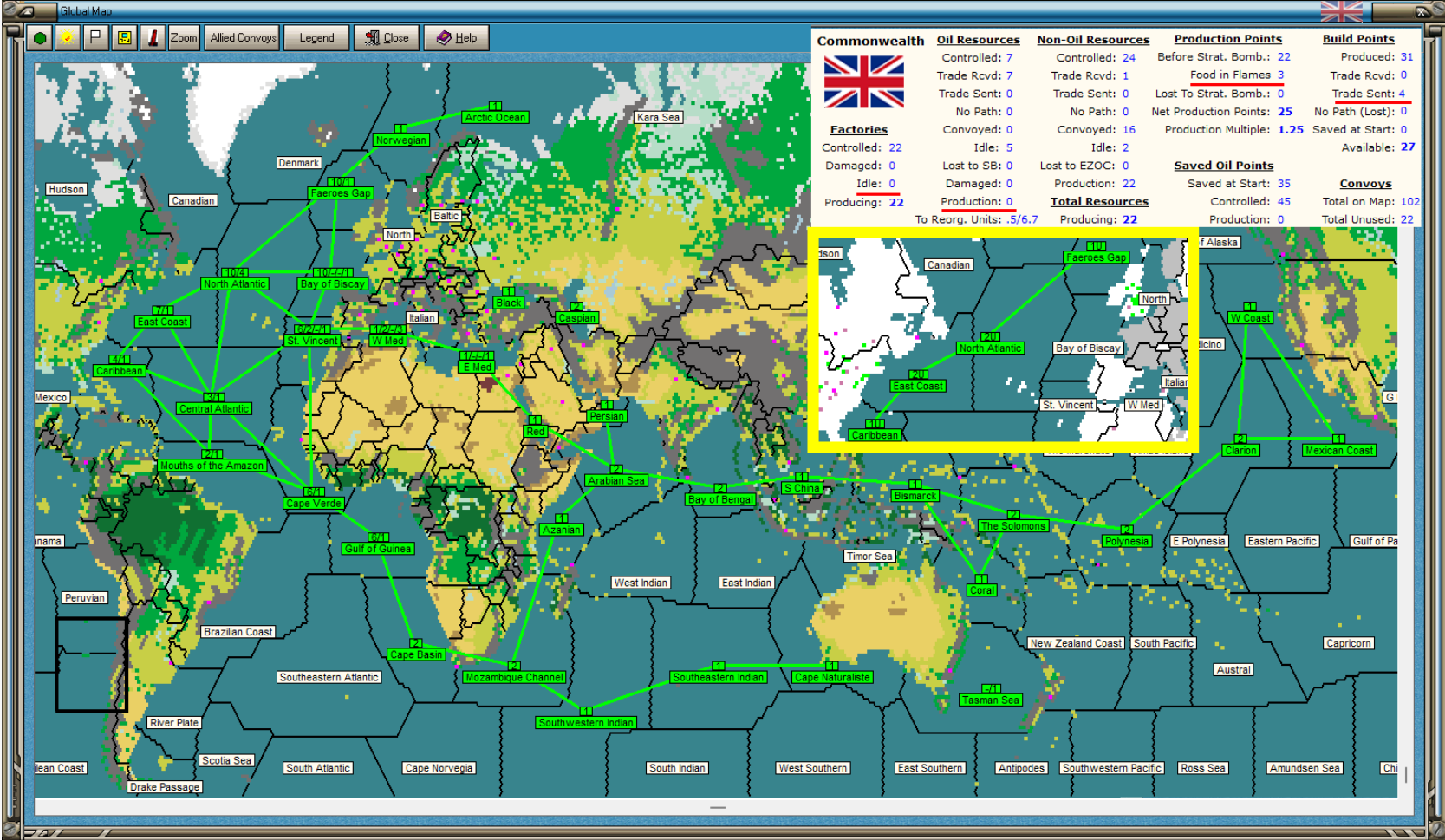
Task: Select the Persian sea area label
Action: coord(607,416)
